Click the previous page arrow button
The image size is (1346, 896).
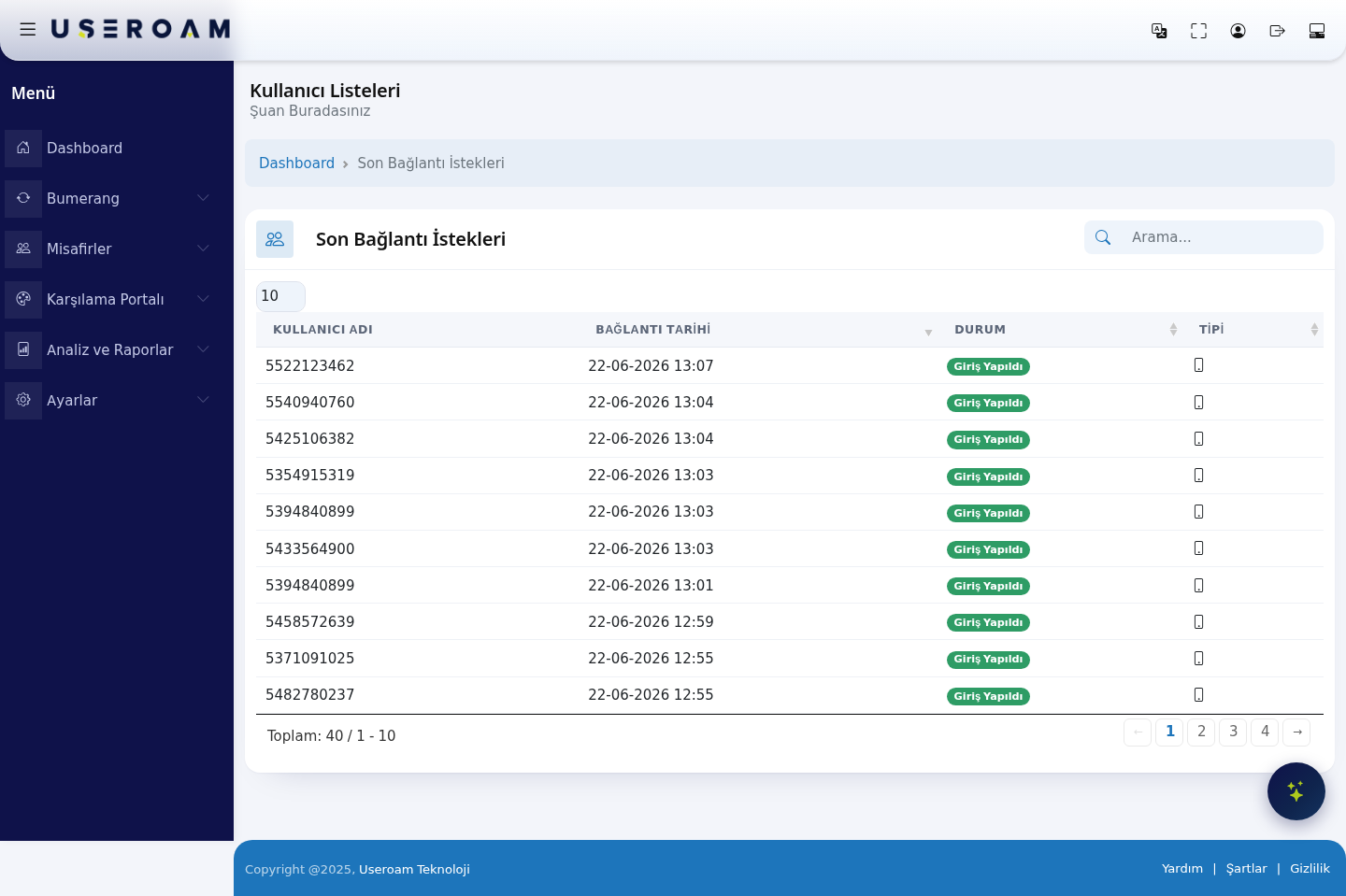[1138, 732]
